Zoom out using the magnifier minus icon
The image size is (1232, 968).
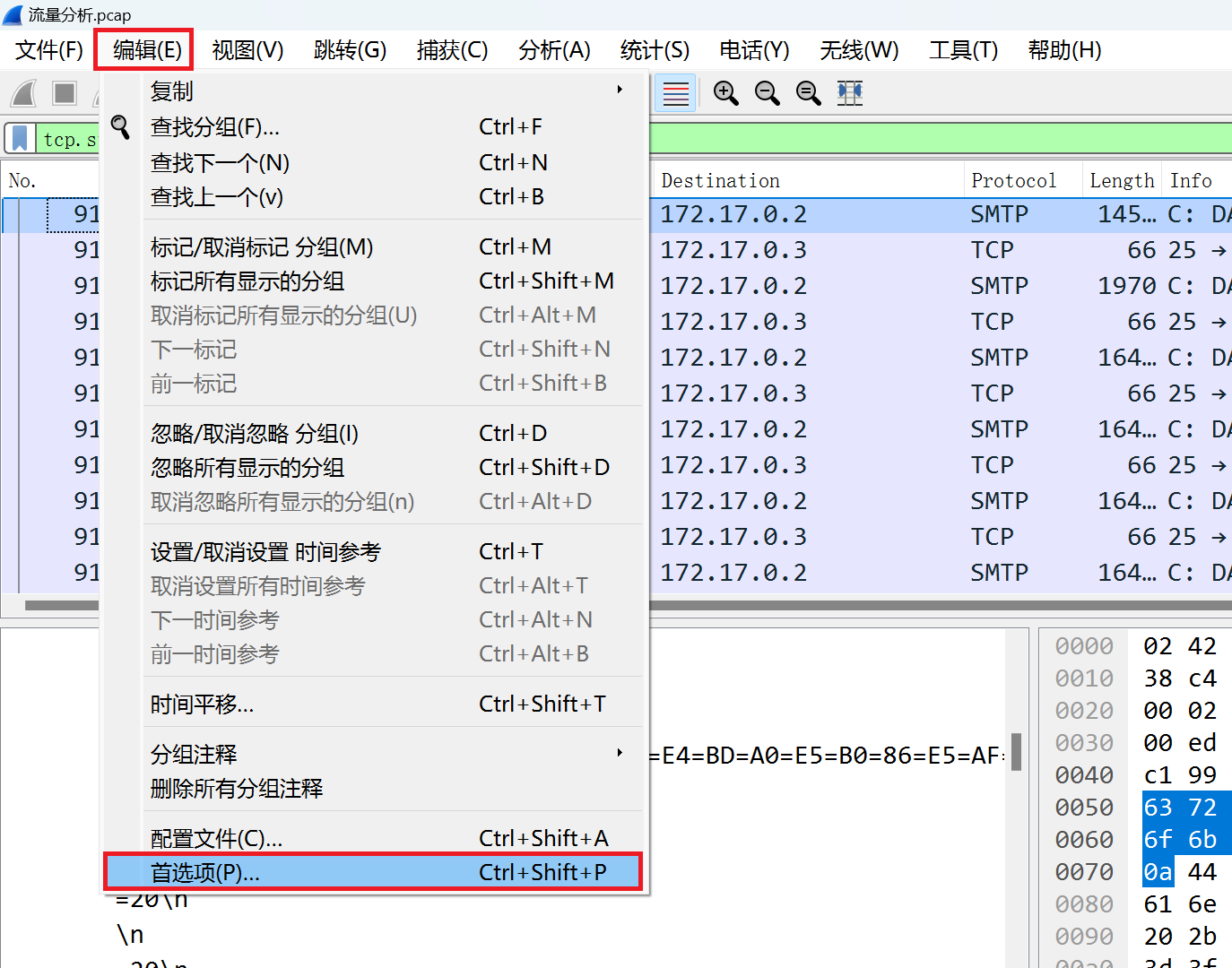tap(767, 92)
